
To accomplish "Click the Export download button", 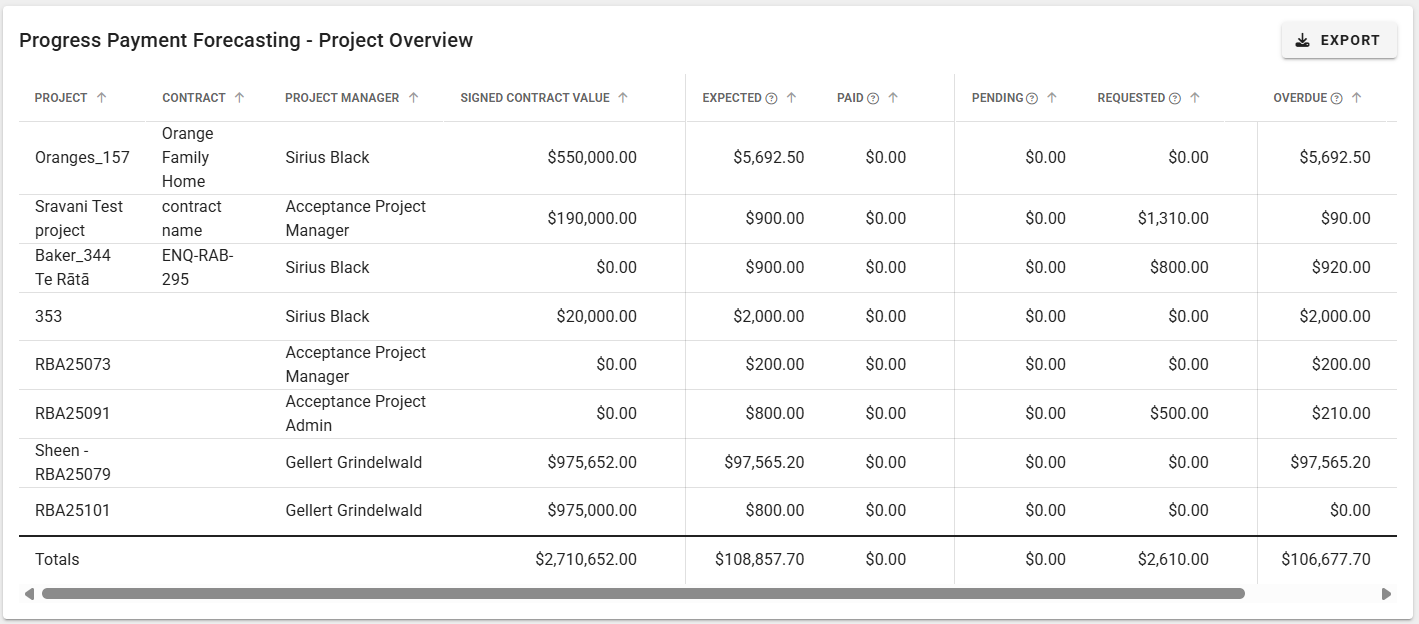I will (x=1338, y=41).
